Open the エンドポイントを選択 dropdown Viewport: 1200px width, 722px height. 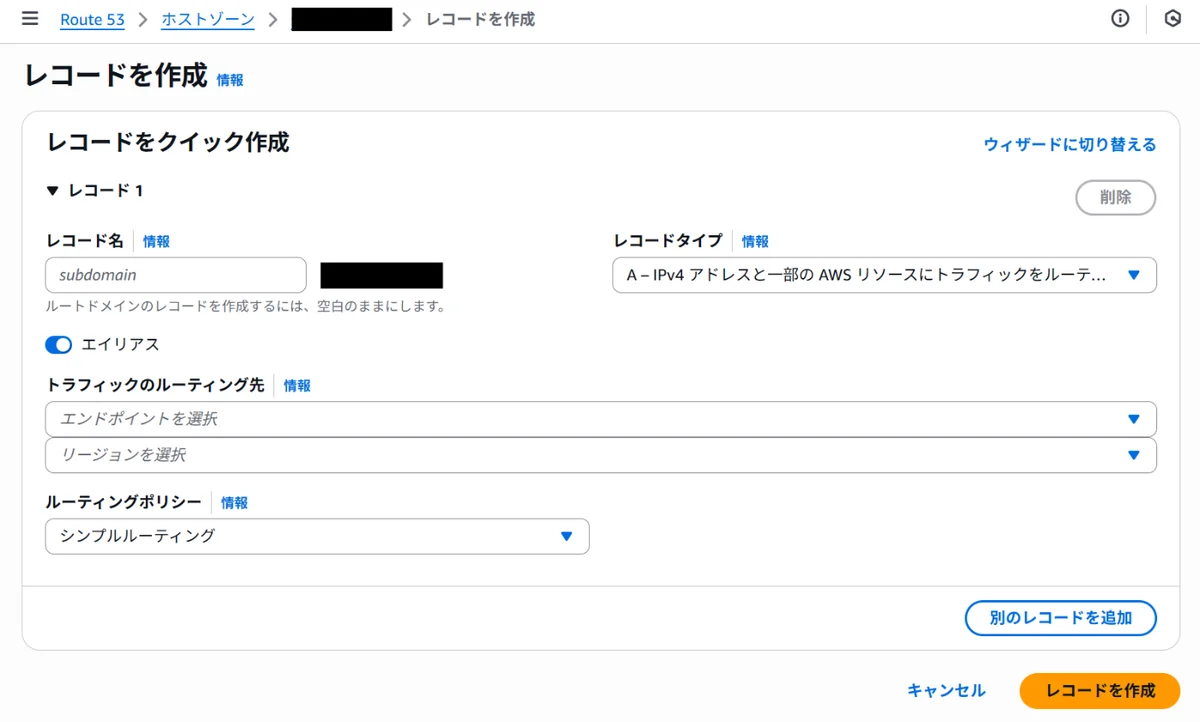pyautogui.click(x=600, y=418)
